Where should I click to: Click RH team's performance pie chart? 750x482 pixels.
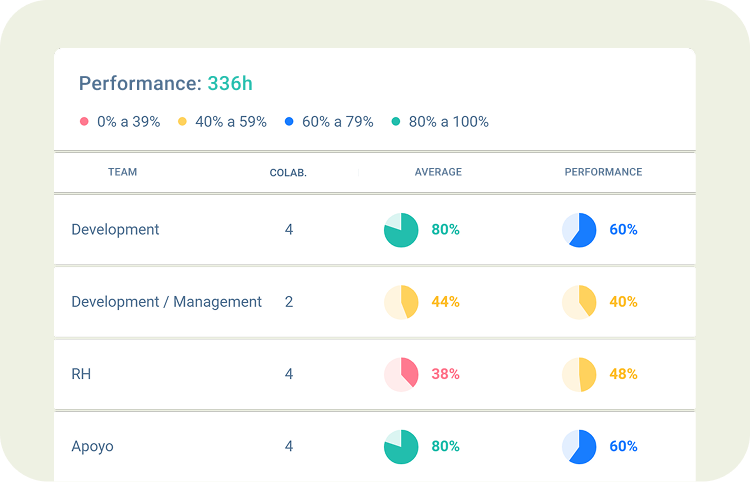(x=579, y=374)
